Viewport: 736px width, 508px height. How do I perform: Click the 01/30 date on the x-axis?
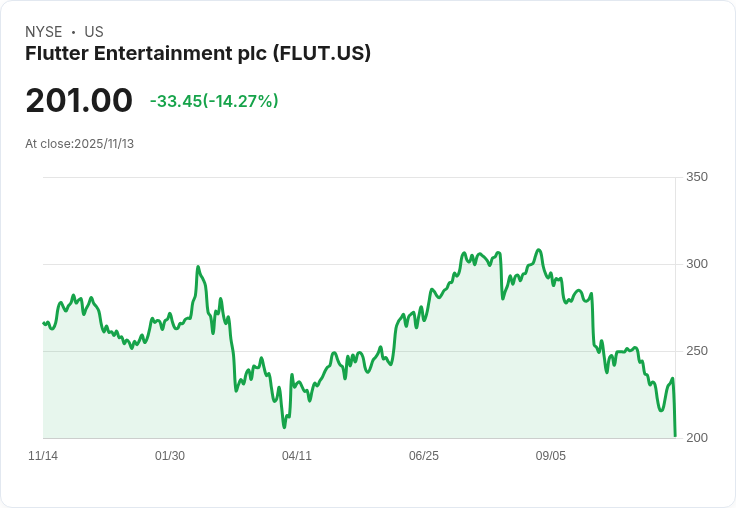coord(170,456)
